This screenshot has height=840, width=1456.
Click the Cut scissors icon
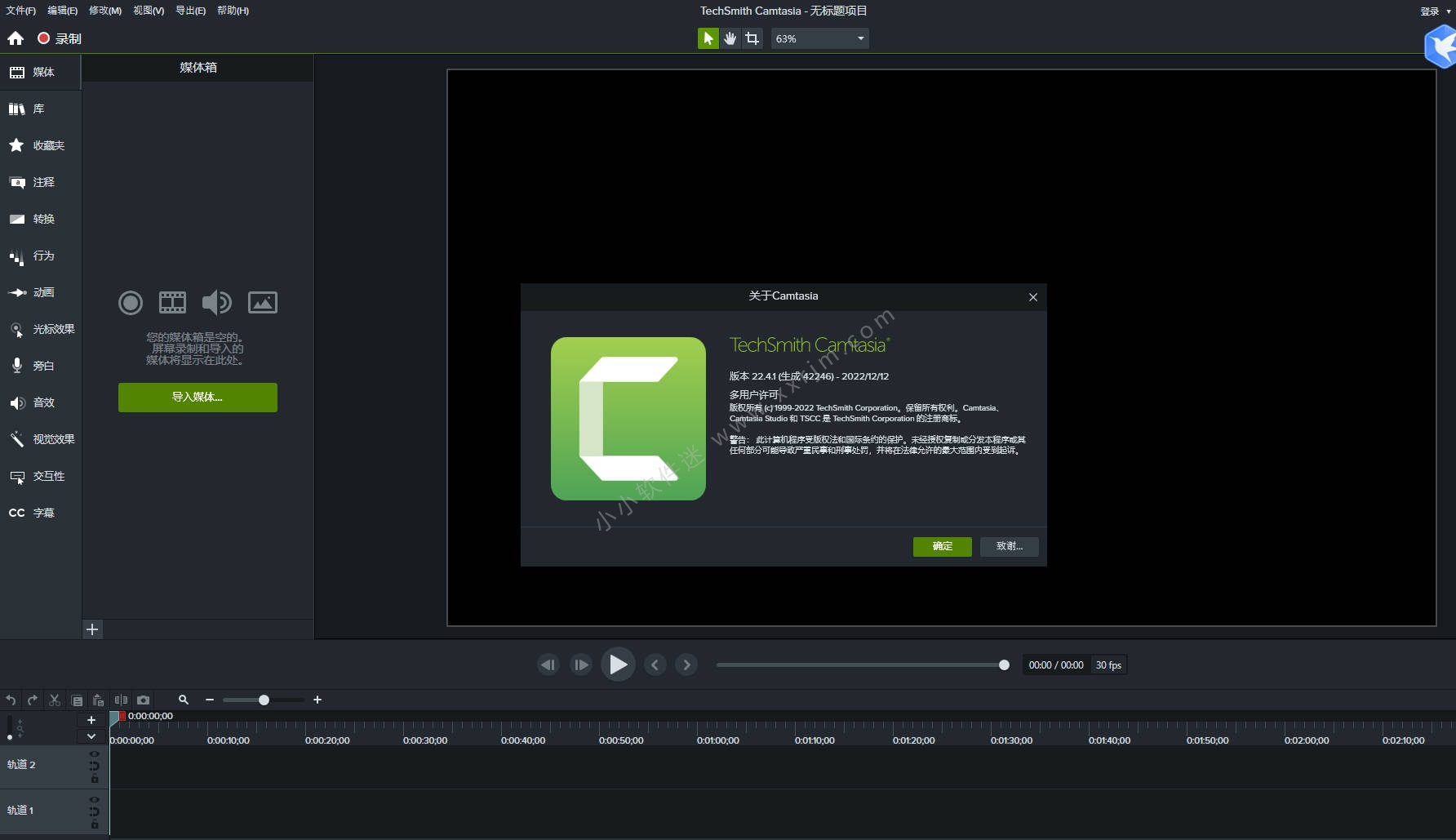click(55, 700)
